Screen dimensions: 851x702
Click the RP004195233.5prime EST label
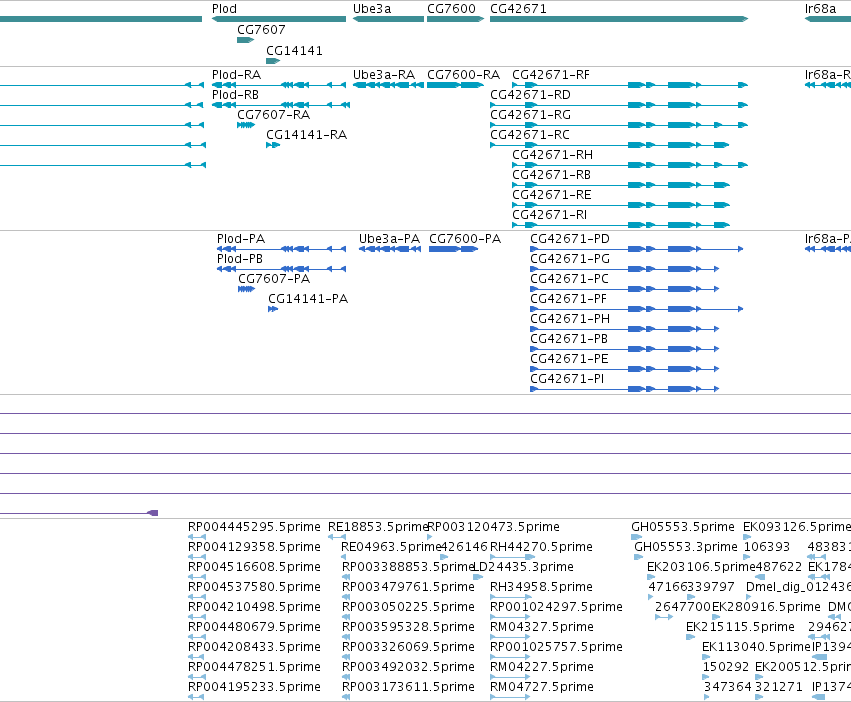(254, 687)
